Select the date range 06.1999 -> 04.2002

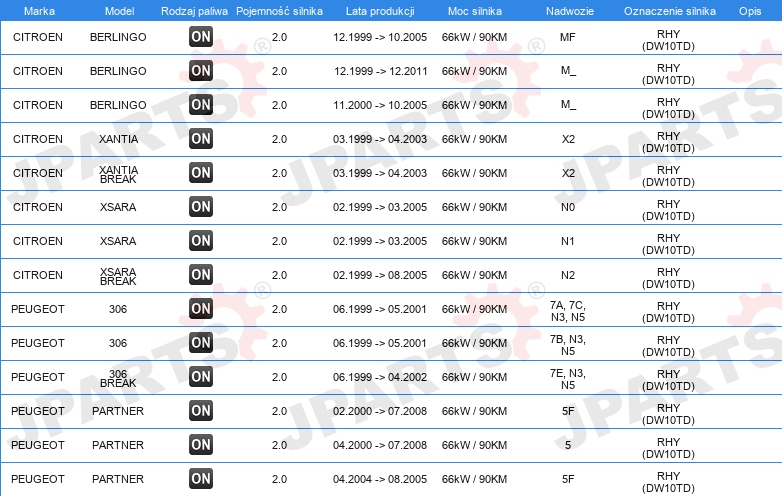coord(380,377)
